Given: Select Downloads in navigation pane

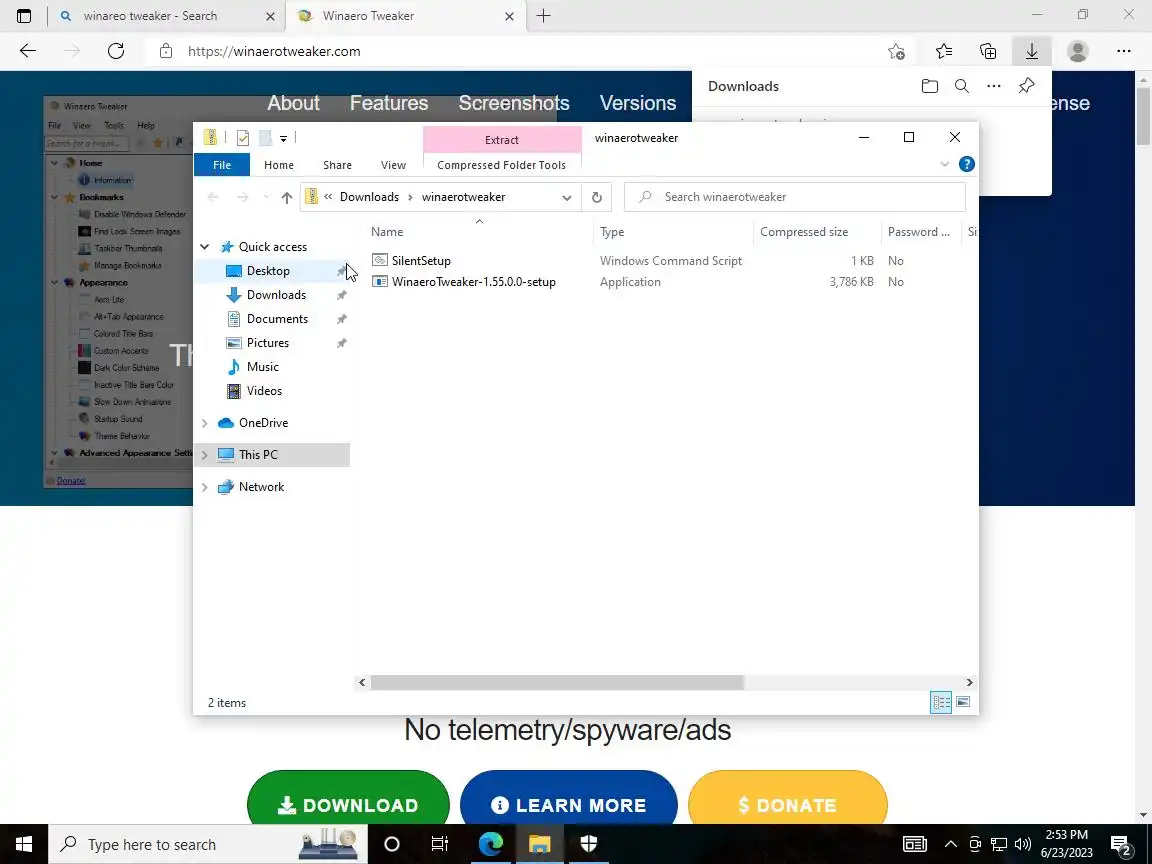Looking at the screenshot, I should (x=276, y=295).
